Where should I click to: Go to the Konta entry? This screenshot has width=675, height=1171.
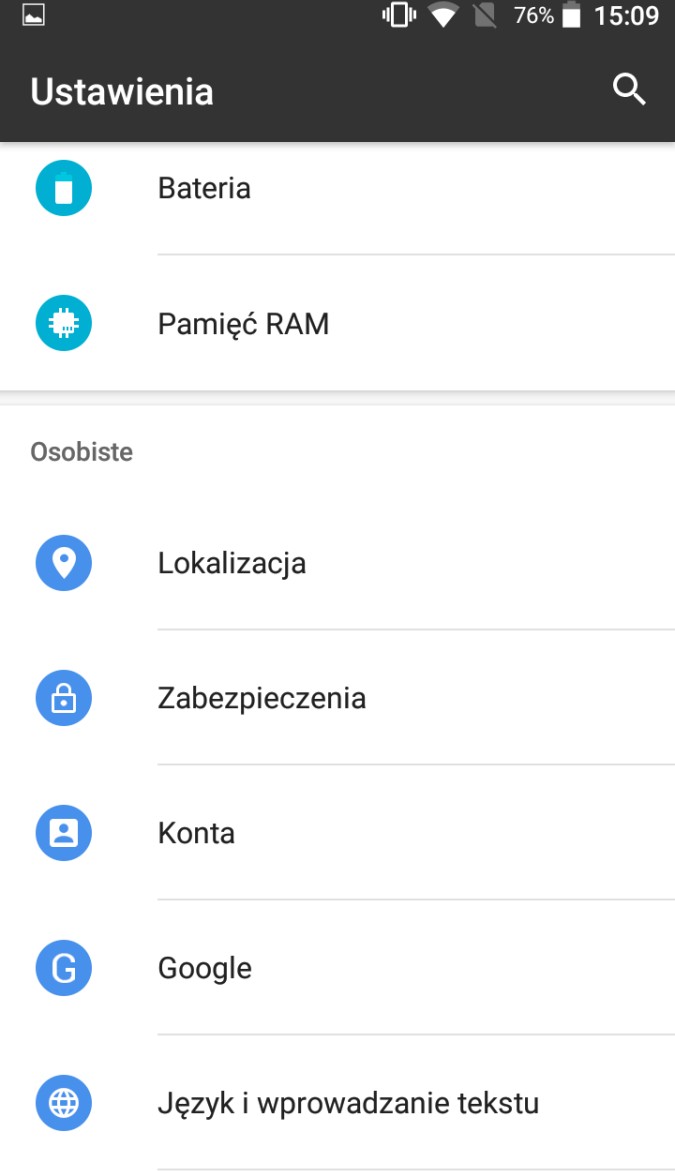tap(338, 833)
